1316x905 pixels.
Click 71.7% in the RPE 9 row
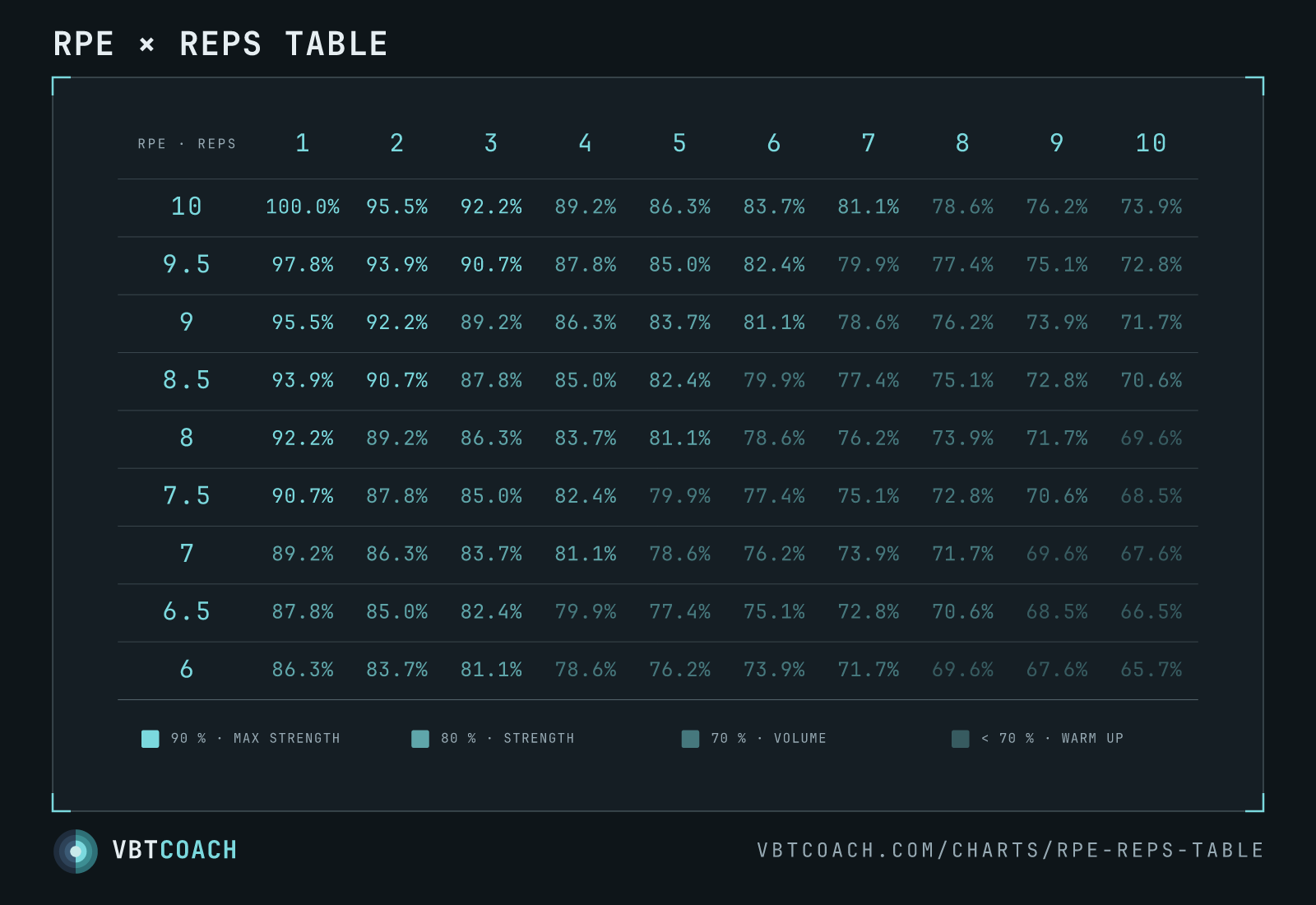(1151, 322)
